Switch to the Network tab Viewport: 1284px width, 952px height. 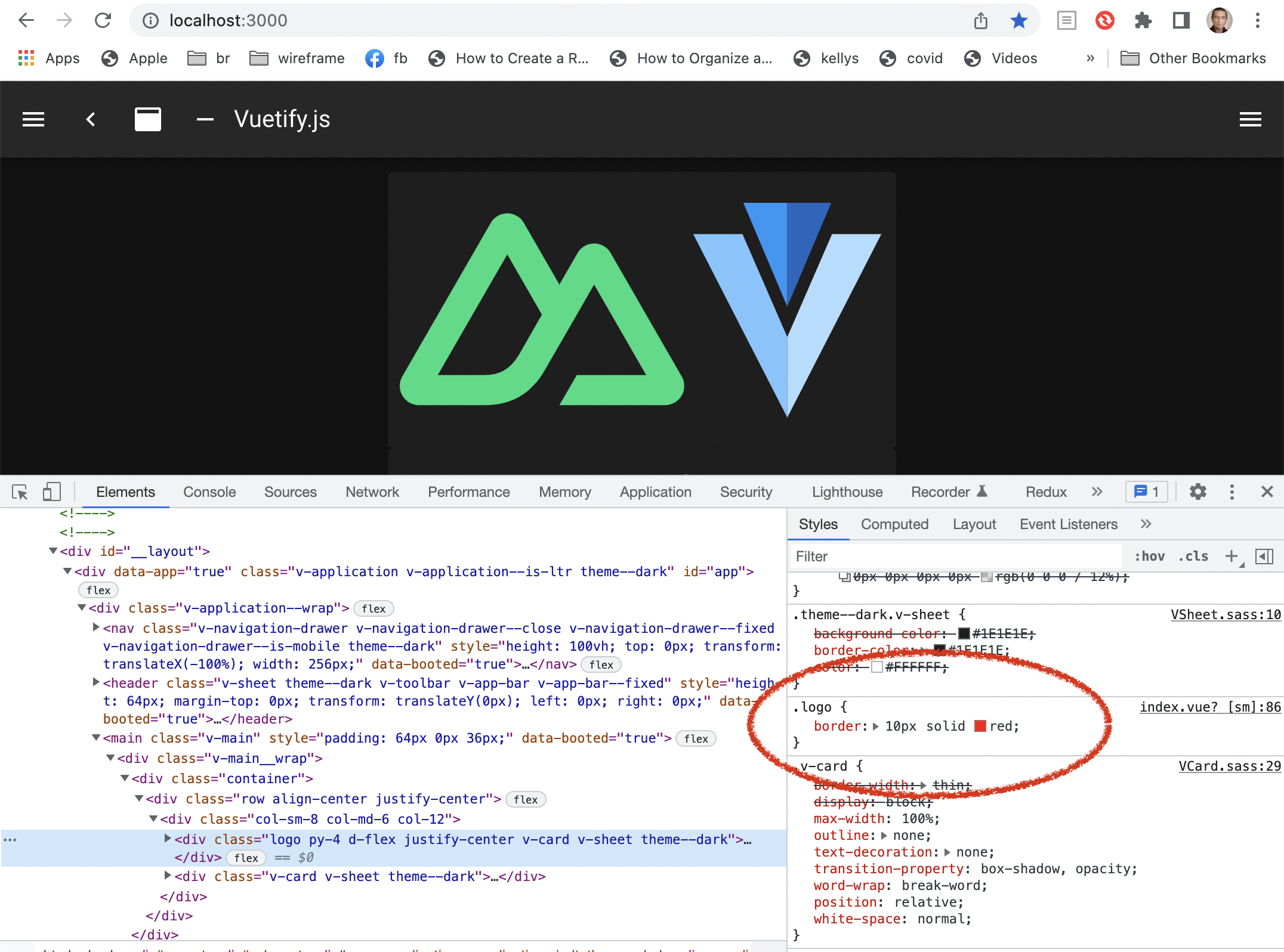click(x=372, y=492)
